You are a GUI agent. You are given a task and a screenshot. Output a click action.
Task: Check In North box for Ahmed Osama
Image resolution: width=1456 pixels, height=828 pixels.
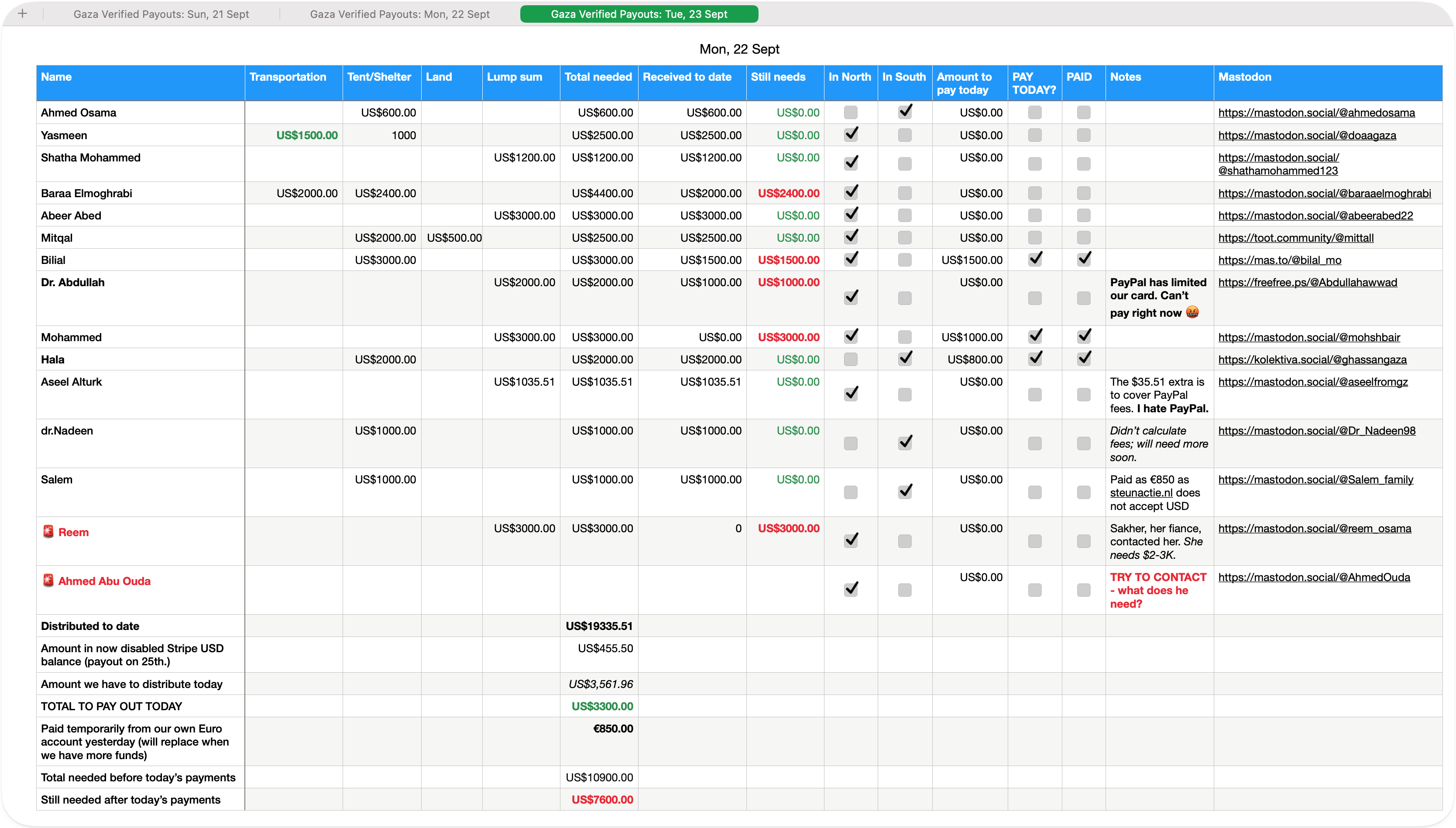coord(850,113)
